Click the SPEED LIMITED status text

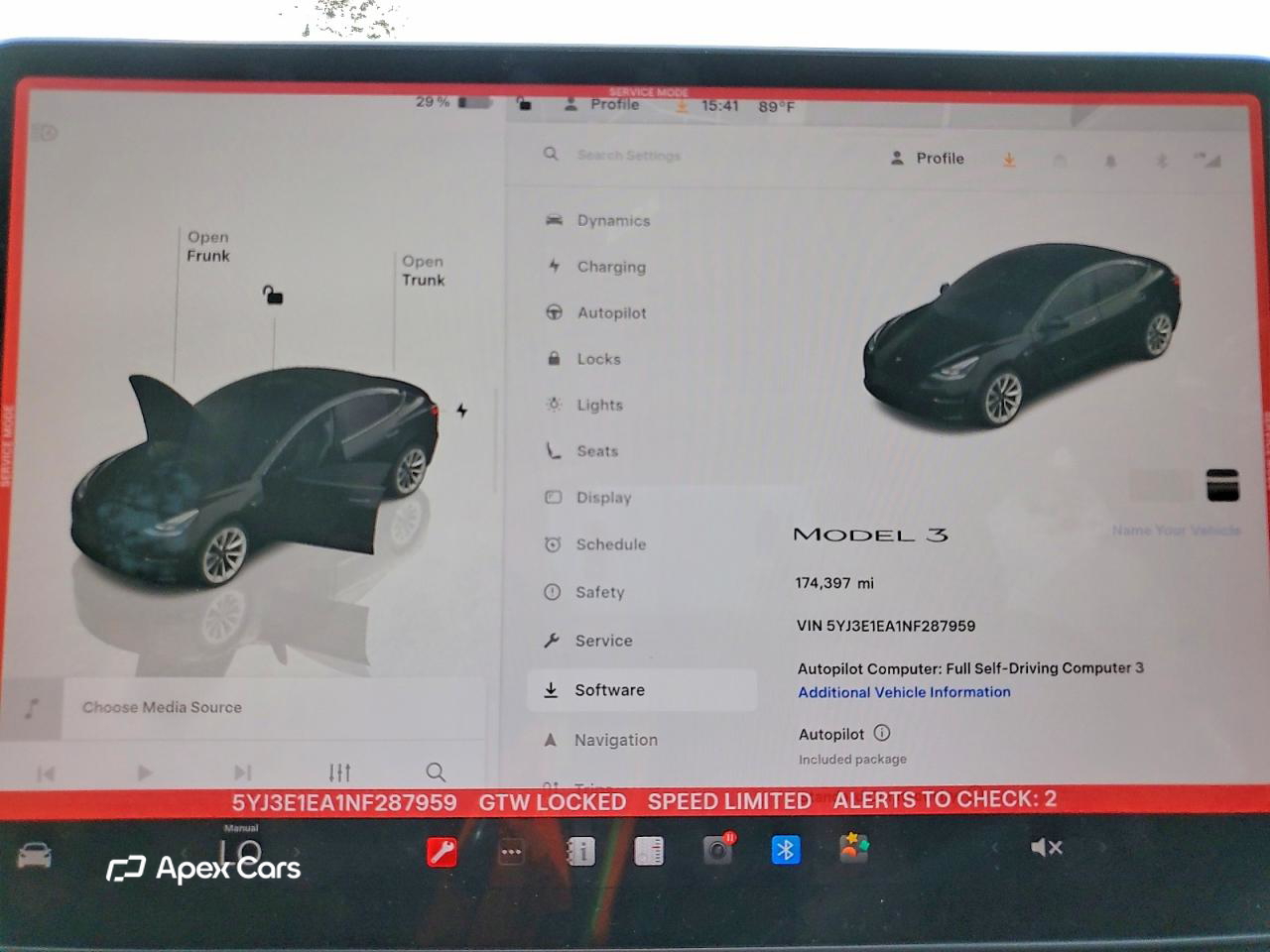[x=729, y=801]
